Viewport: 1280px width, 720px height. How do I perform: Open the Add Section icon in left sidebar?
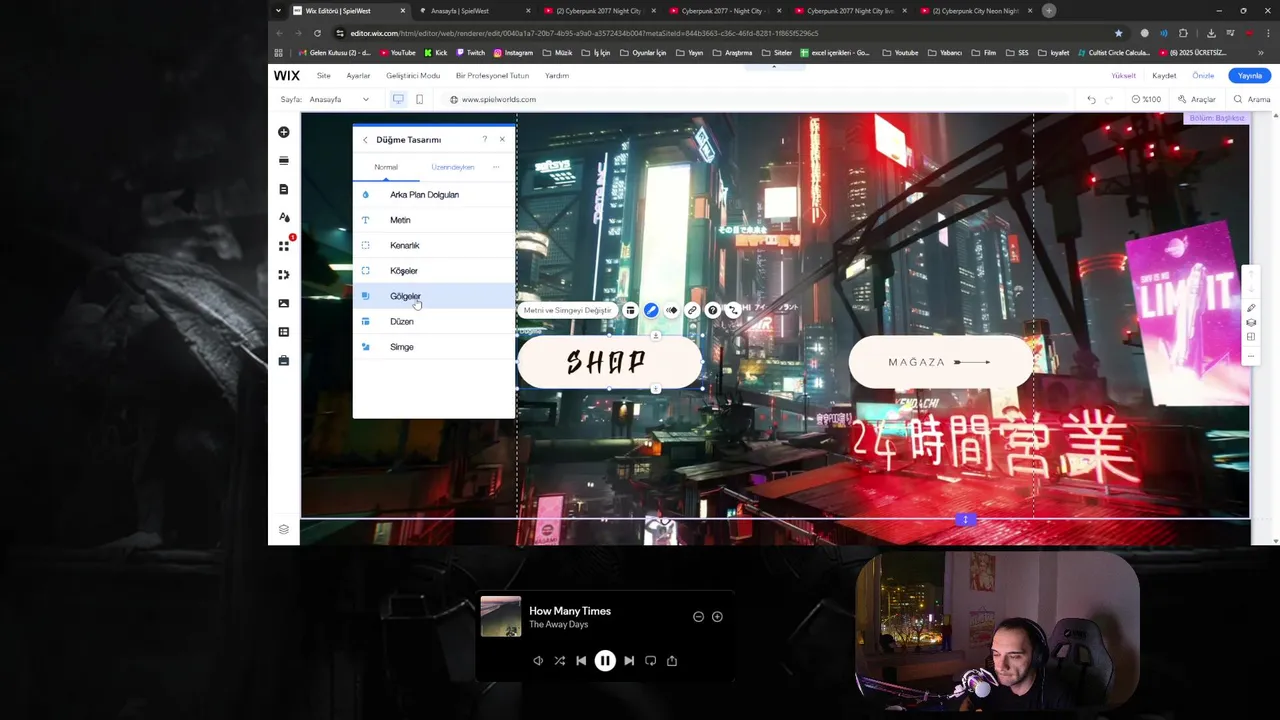(x=284, y=160)
